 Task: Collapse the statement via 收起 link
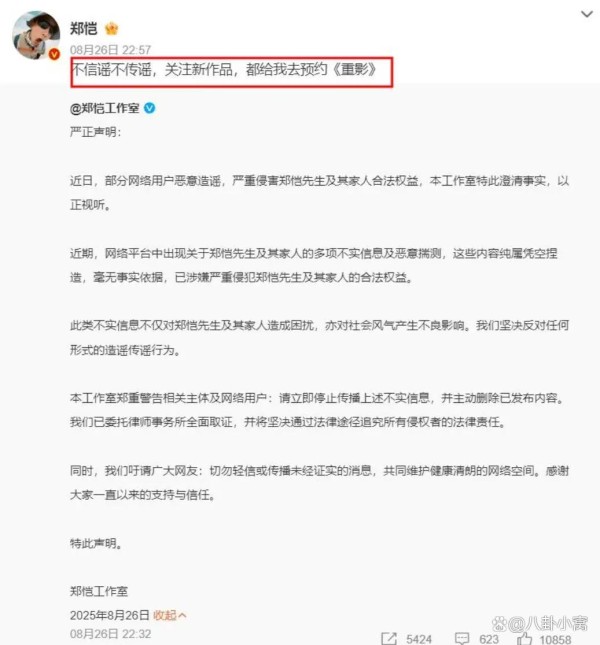164,615
